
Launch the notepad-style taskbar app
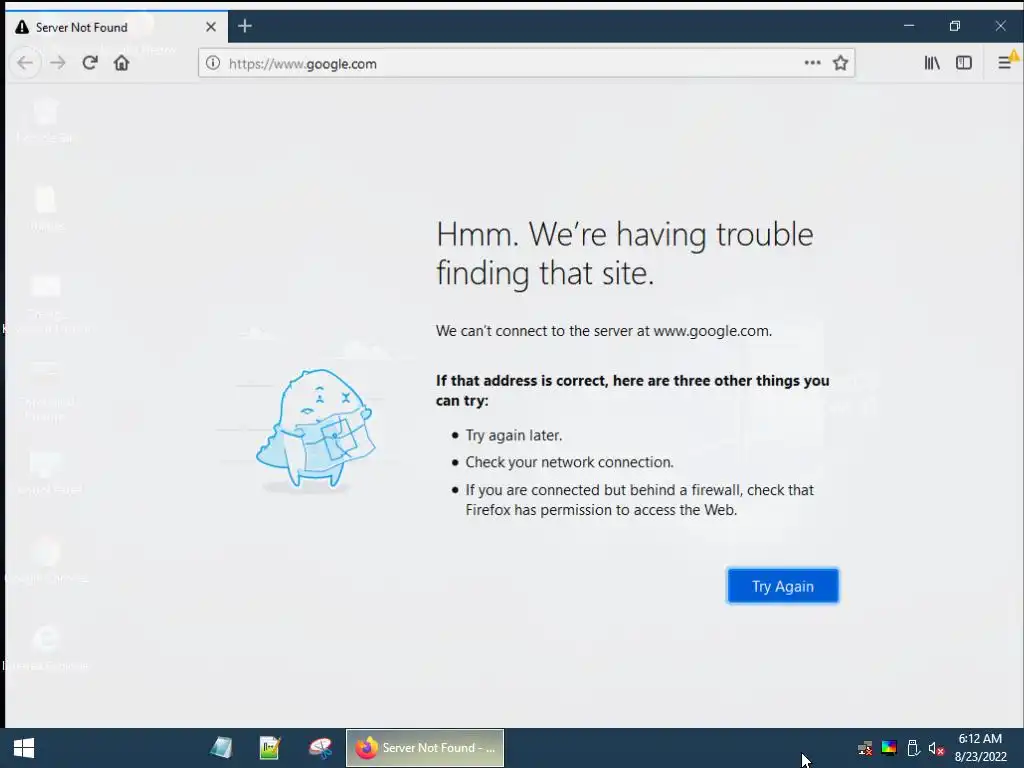[270, 748]
